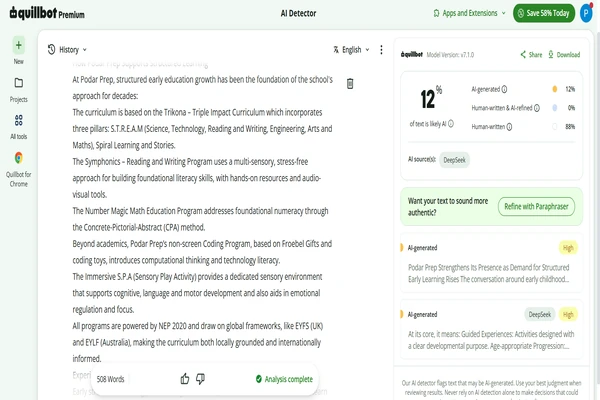Download the AI detection report
Screen dimensions: 600x400
[564, 55]
